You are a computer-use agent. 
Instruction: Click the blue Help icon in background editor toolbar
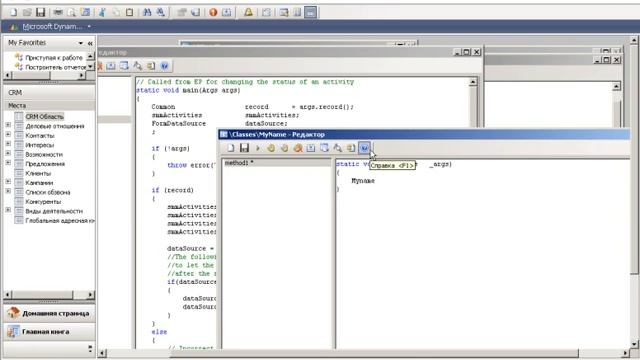(164, 66)
